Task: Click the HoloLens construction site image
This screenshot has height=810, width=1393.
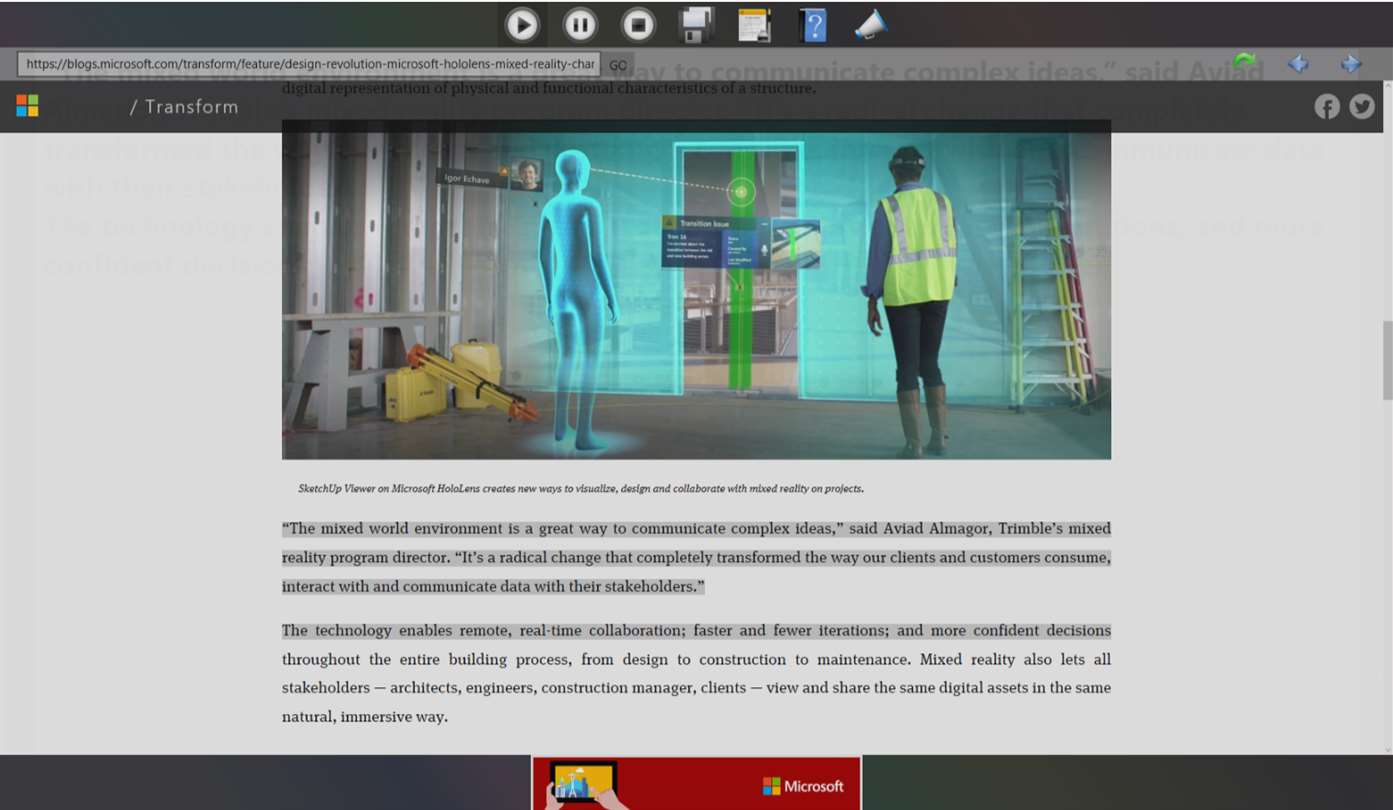Action: click(x=696, y=290)
